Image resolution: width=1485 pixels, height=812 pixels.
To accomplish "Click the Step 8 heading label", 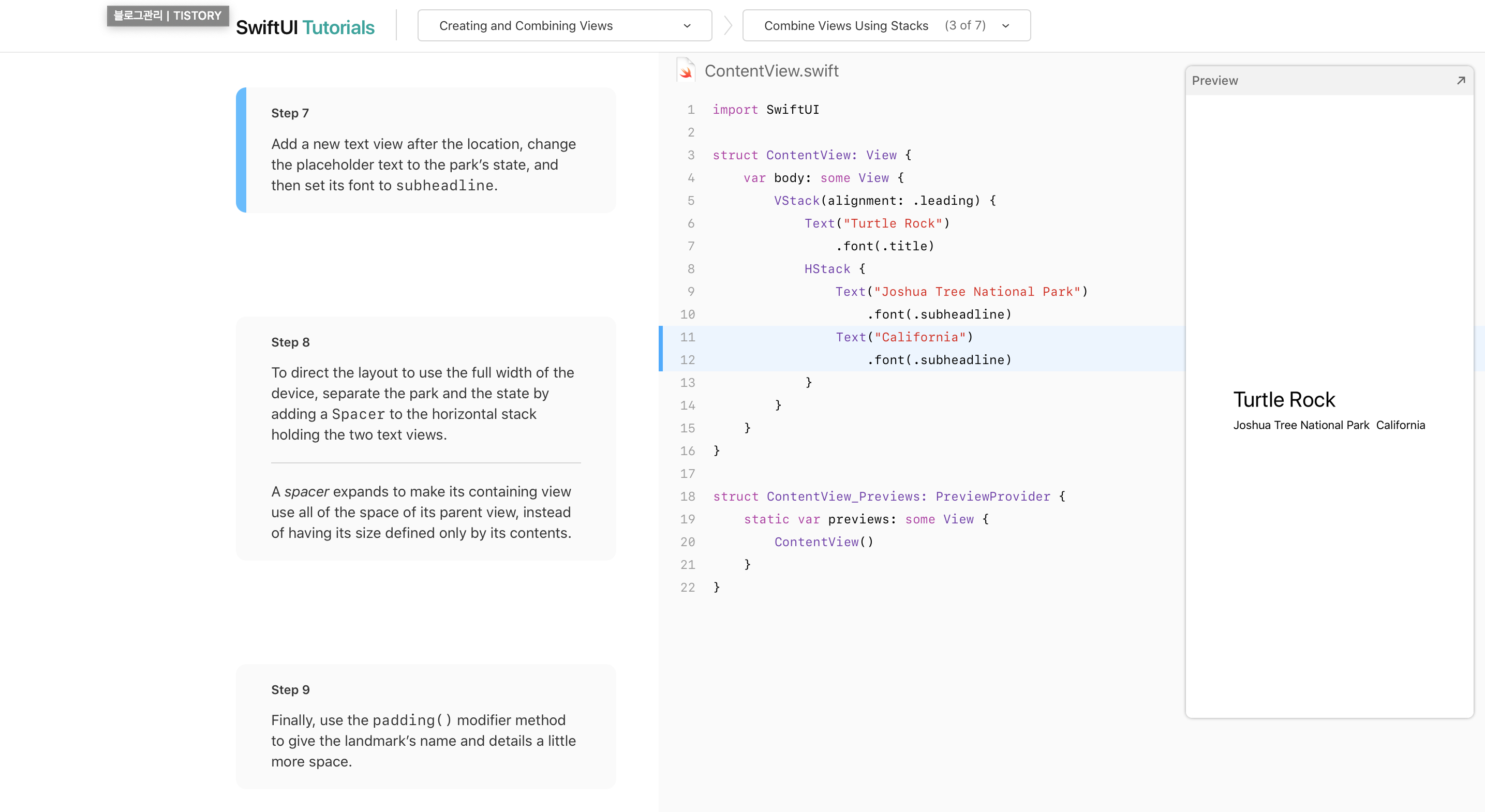I will coord(290,342).
